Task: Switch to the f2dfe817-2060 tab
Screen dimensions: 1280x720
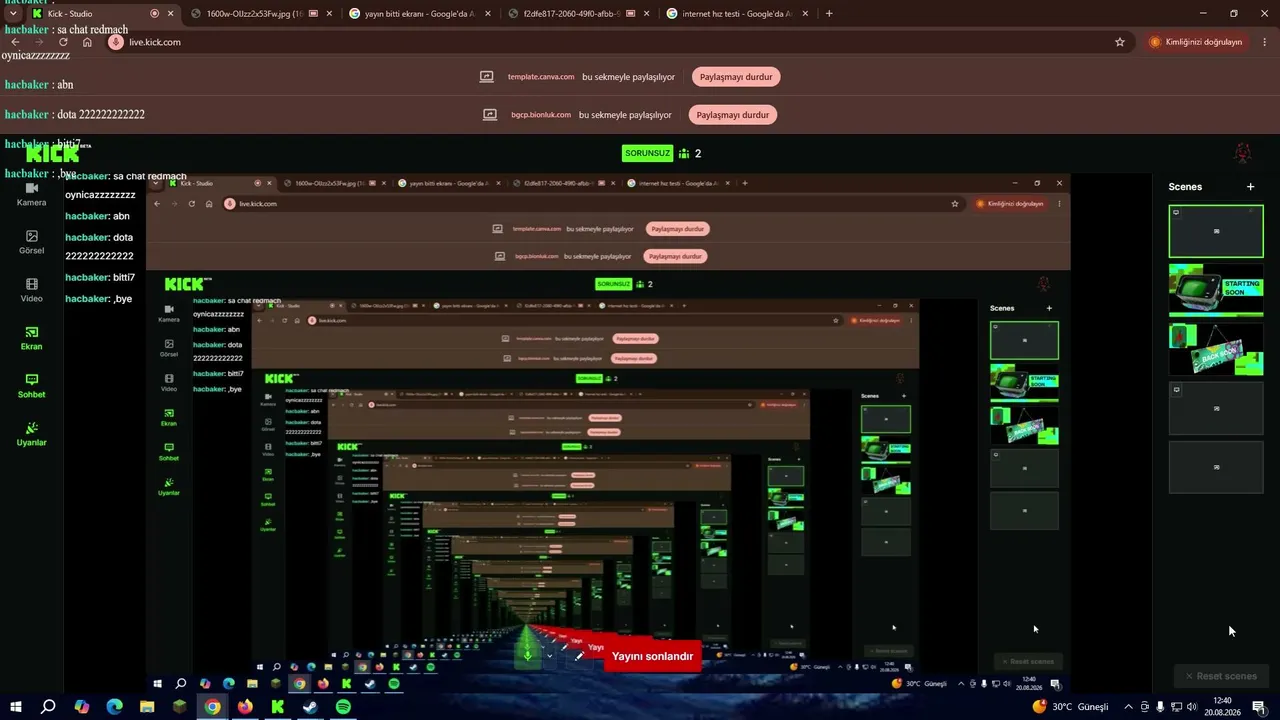Action: pos(578,14)
